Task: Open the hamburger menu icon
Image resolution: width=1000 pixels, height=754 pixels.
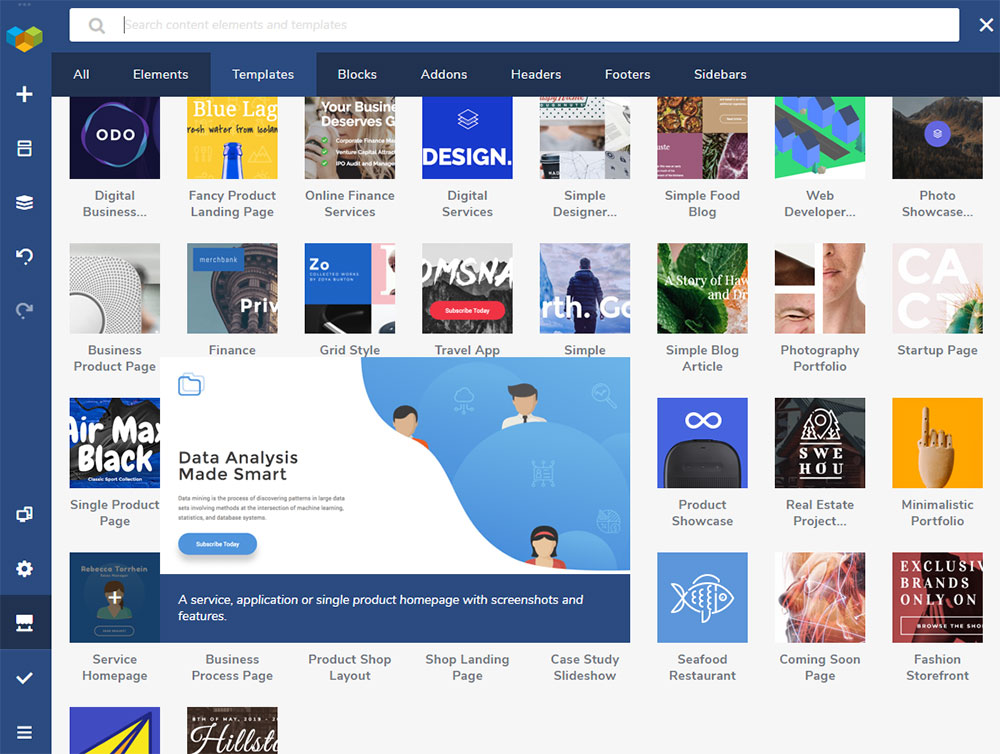Action: (x=24, y=732)
